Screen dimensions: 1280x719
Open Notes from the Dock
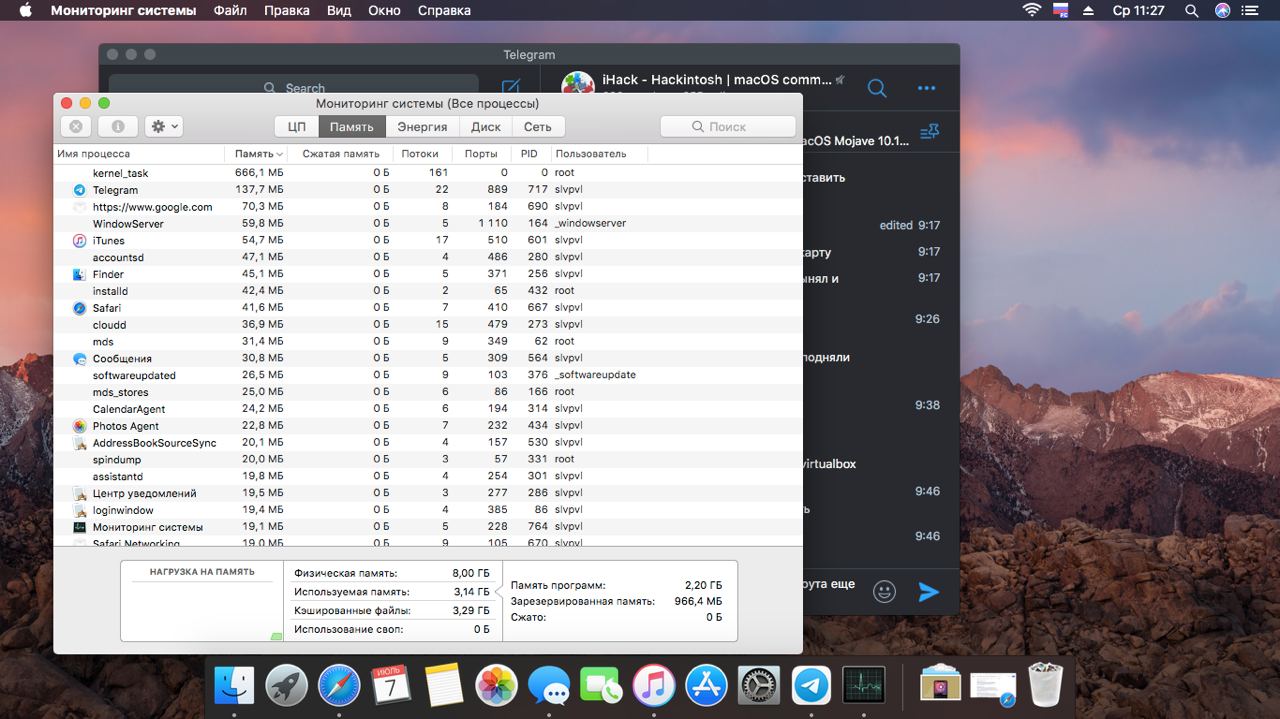tap(444, 685)
